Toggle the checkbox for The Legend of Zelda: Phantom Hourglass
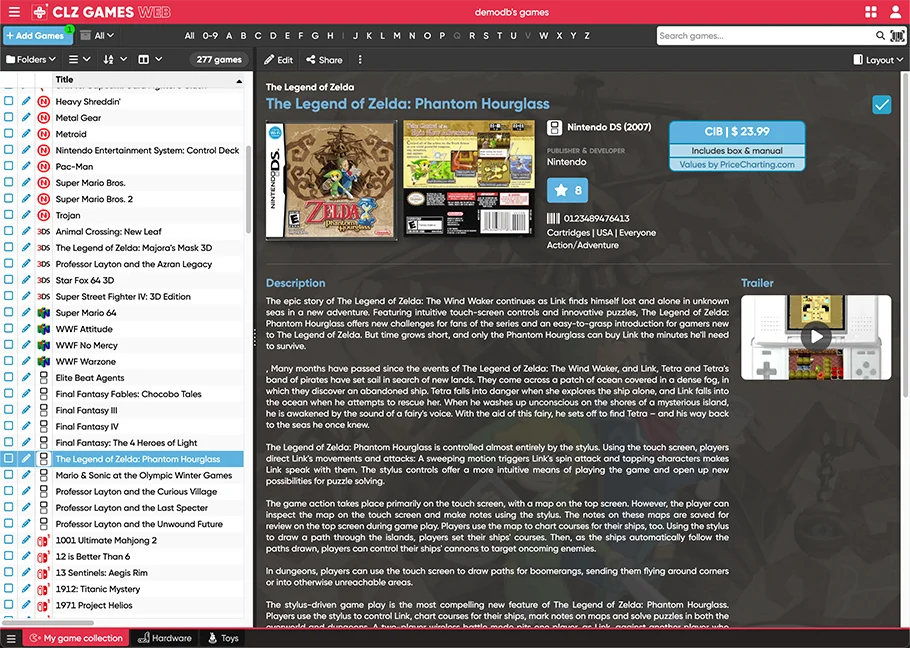The image size is (910, 648). coord(9,459)
